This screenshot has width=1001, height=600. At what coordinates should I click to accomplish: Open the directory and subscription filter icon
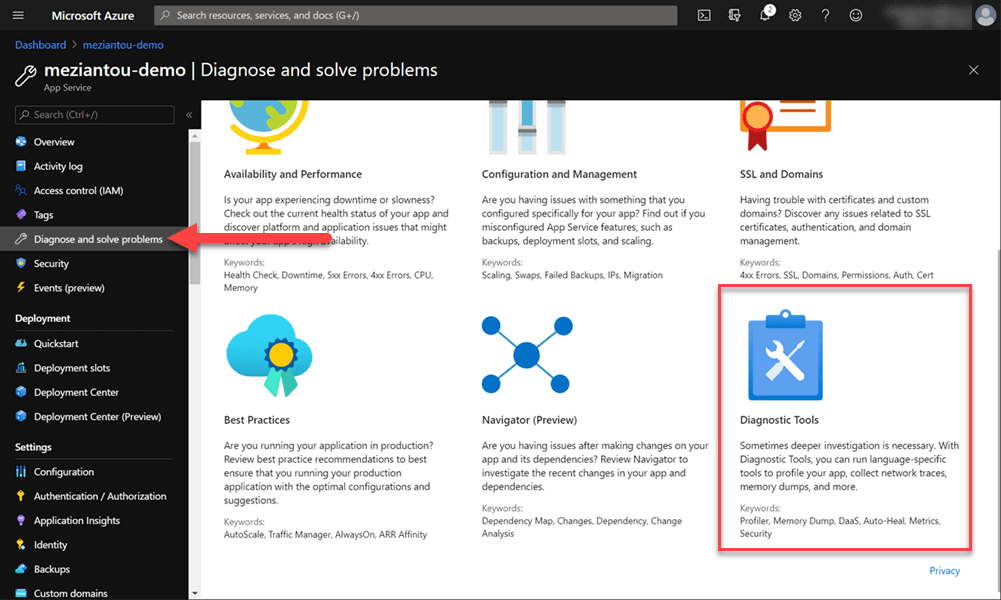(x=735, y=15)
